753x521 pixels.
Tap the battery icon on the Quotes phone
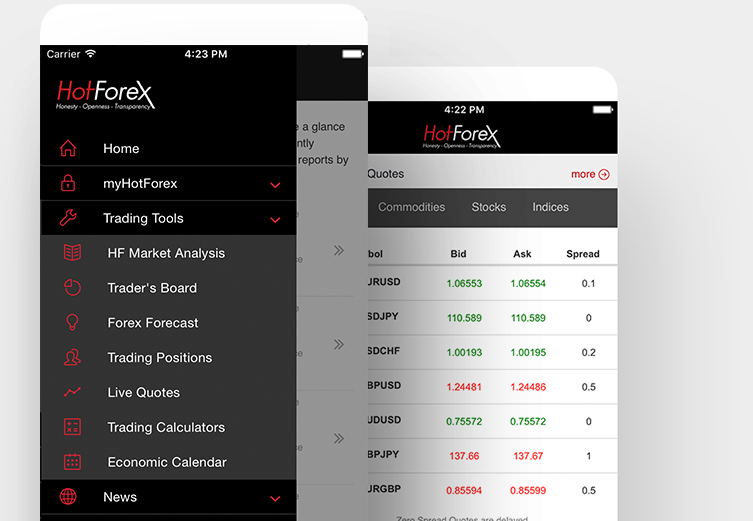pyautogui.click(x=603, y=110)
